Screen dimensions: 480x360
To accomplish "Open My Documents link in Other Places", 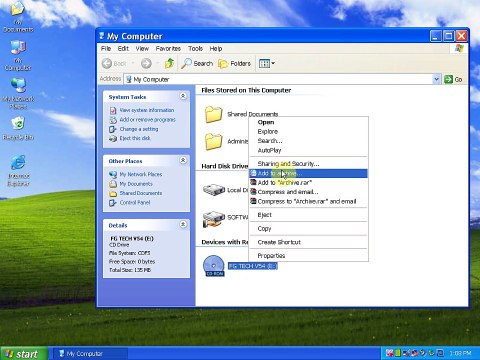I will (x=136, y=184).
